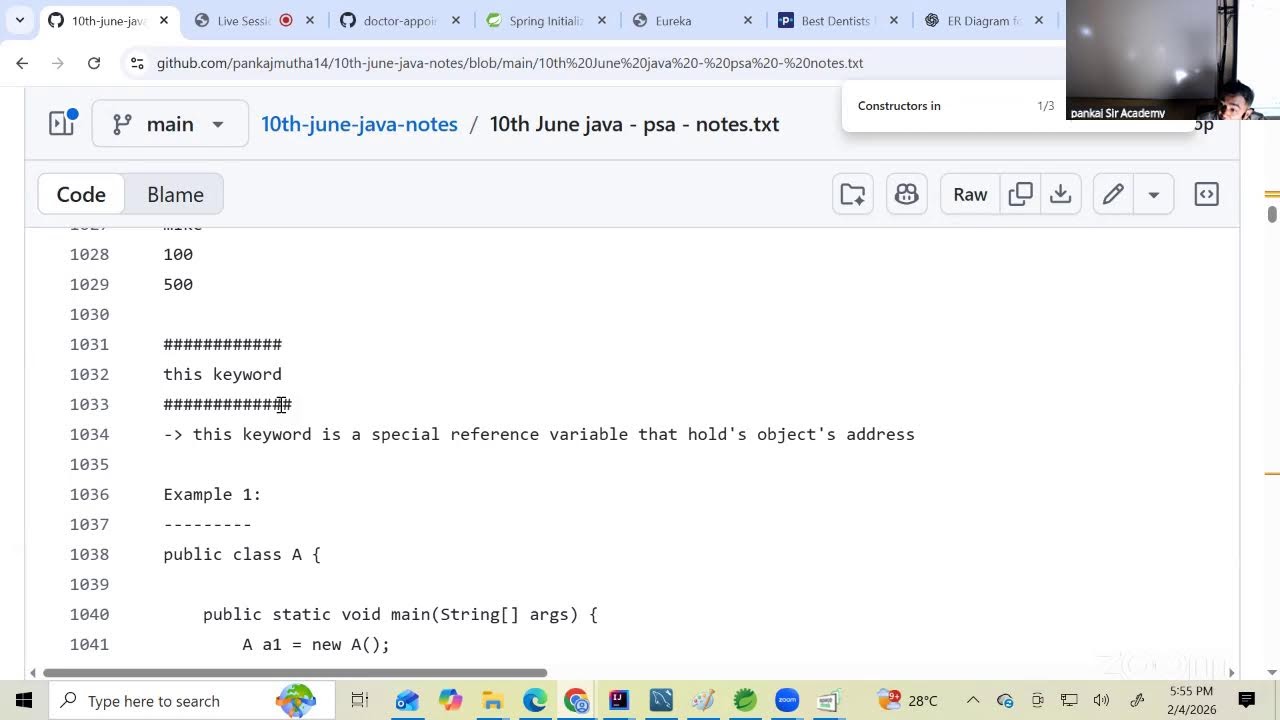1280x720 pixels.
Task: Switch to Google Chrome in the taskbar
Action: pos(576,700)
